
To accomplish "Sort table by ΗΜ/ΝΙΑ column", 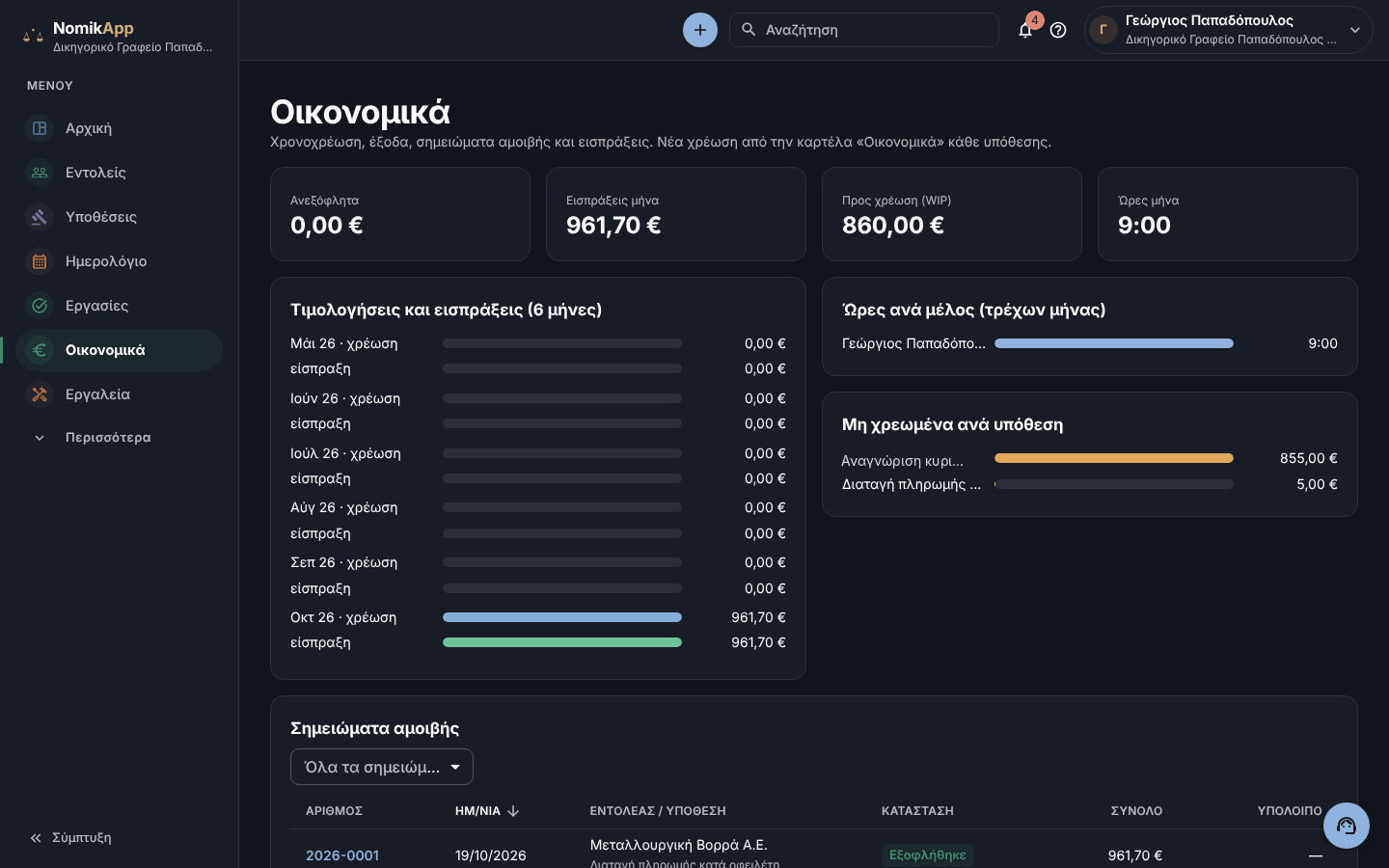I will pyautogui.click(x=487, y=811).
